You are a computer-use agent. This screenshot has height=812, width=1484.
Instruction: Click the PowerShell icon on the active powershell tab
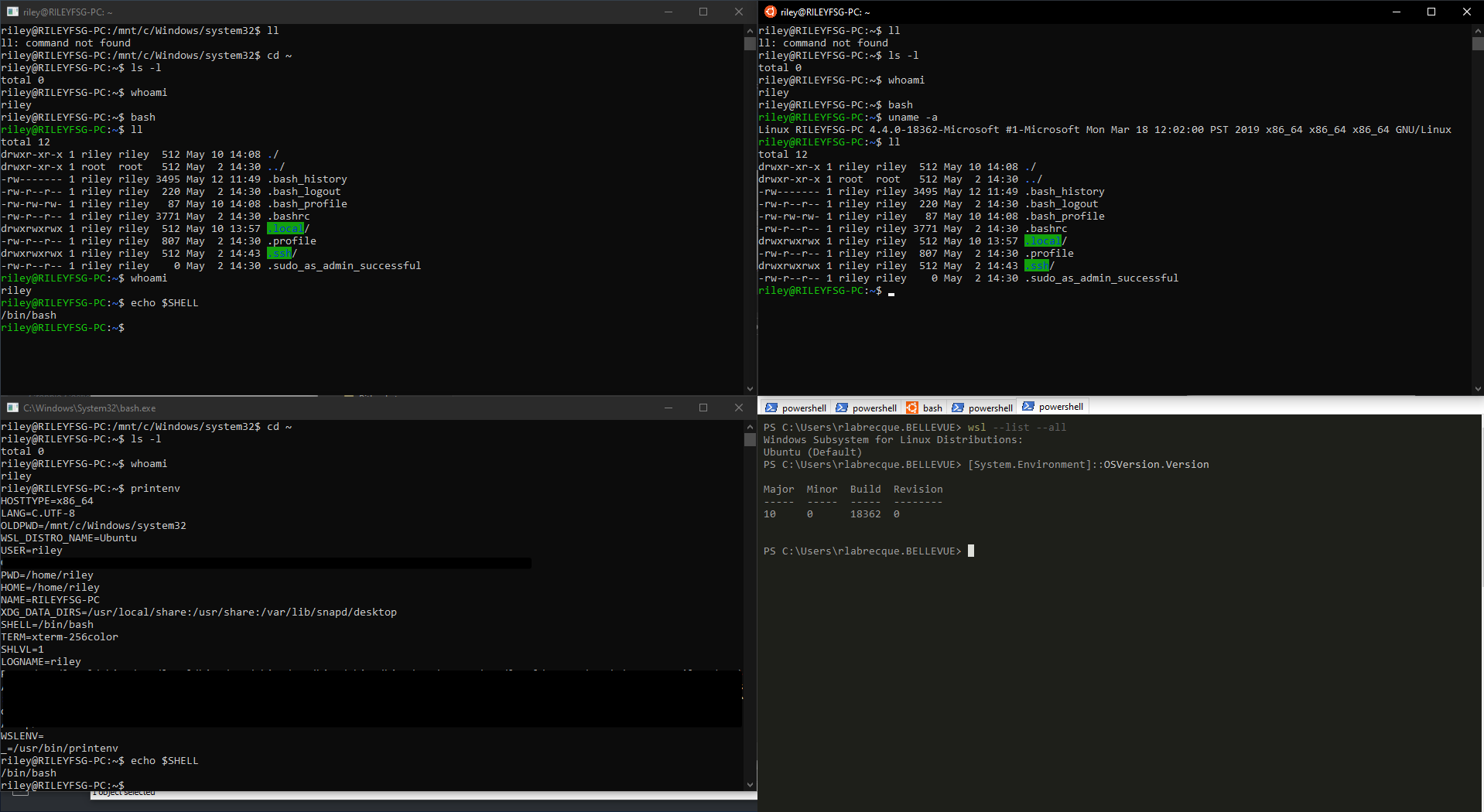[x=1028, y=406]
